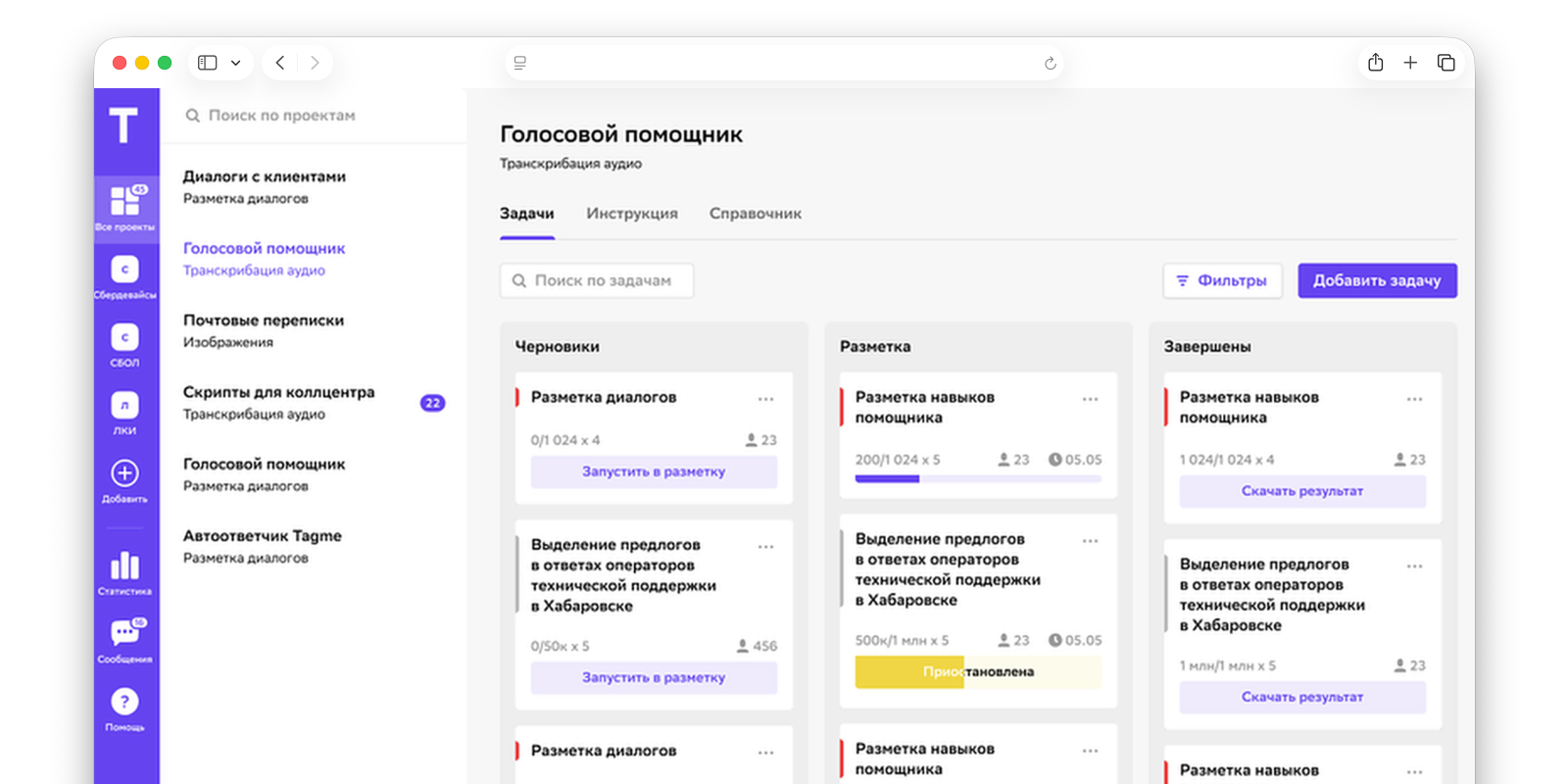
Task: Select Голосовой помощник Разметка диалогов project
Action: [314, 474]
